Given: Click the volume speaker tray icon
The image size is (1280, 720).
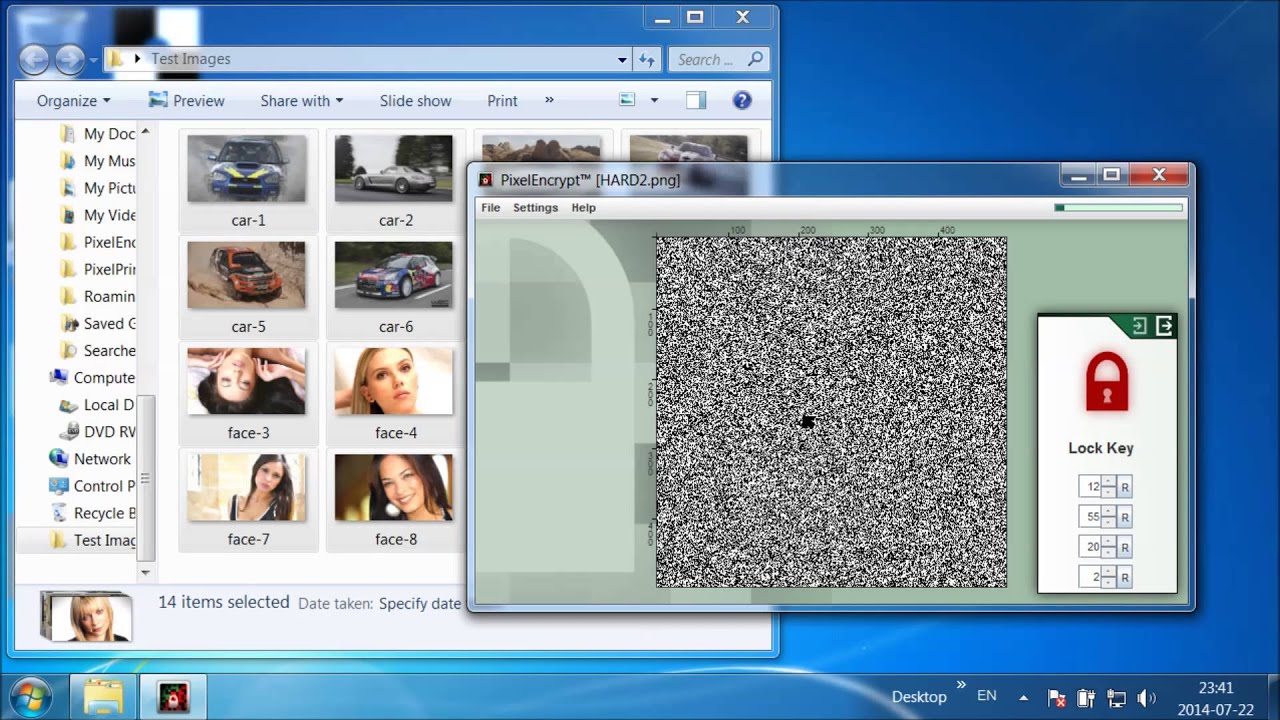Looking at the screenshot, I should (x=1147, y=697).
